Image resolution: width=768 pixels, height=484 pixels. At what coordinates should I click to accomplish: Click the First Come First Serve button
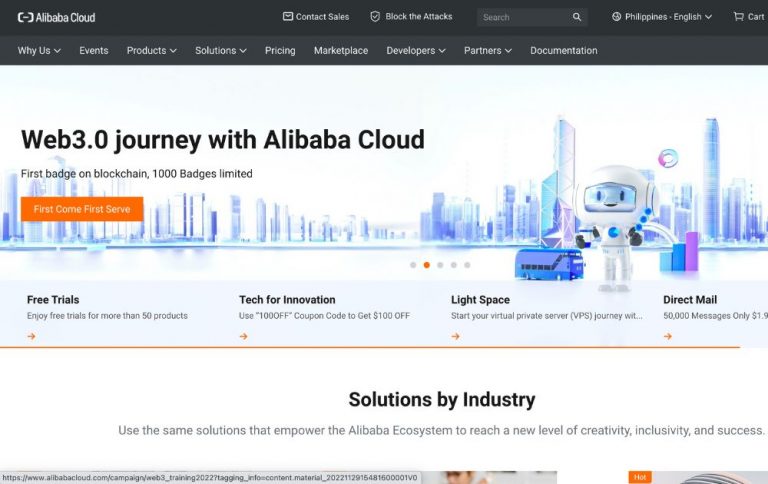(82, 209)
